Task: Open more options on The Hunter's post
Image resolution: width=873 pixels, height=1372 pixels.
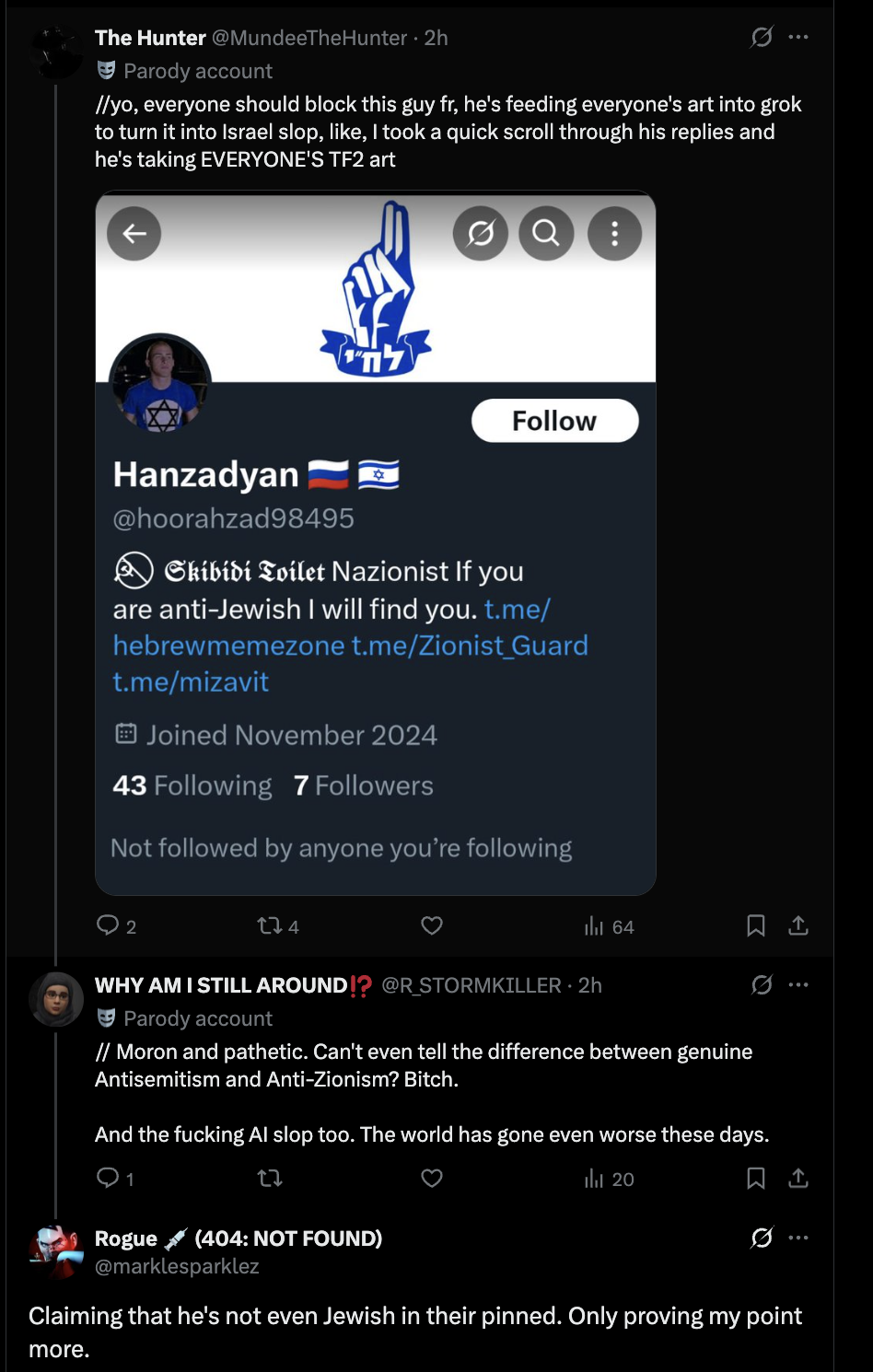Action: click(x=798, y=37)
